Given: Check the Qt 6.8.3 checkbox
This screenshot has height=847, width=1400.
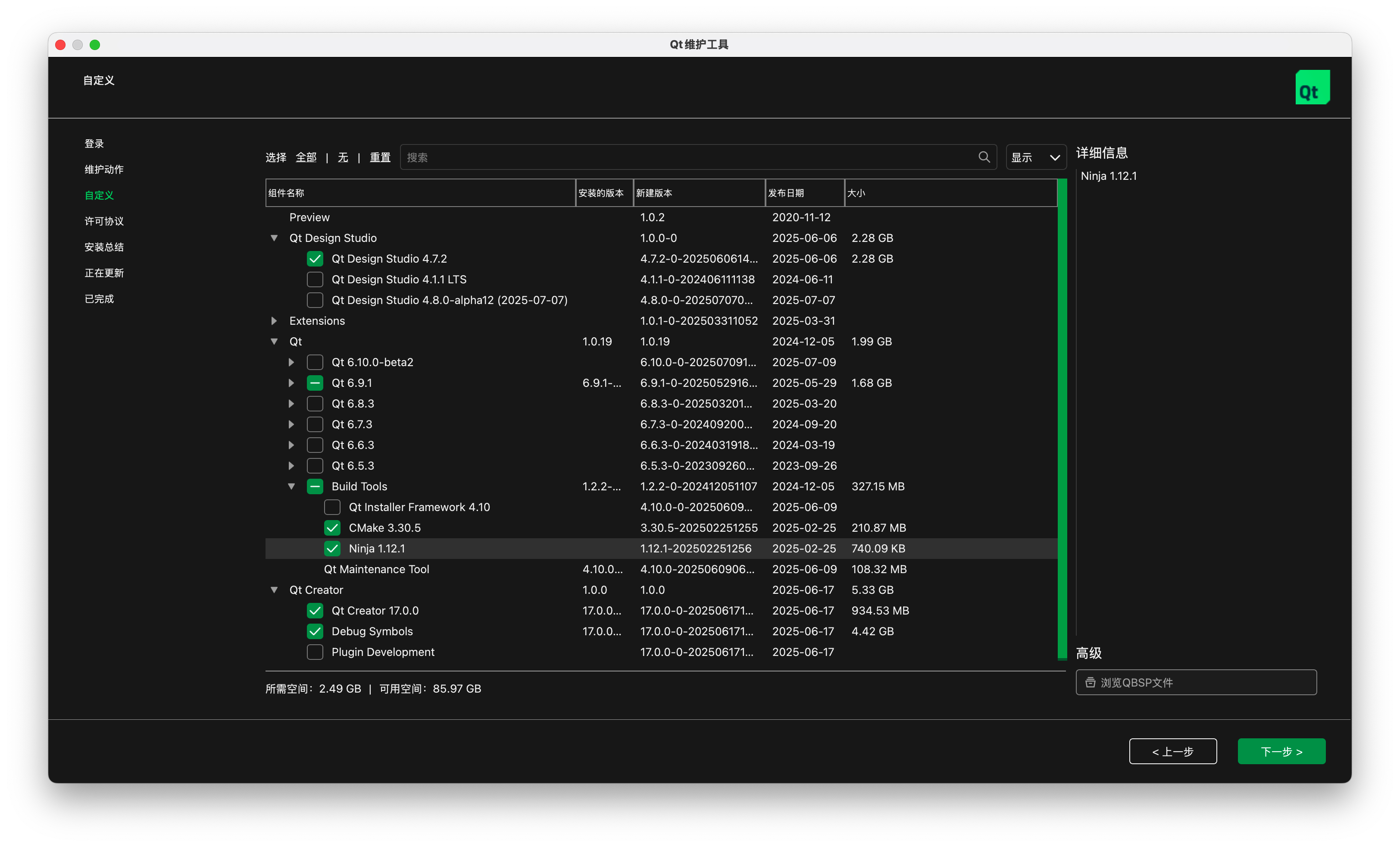Looking at the screenshot, I should [315, 404].
